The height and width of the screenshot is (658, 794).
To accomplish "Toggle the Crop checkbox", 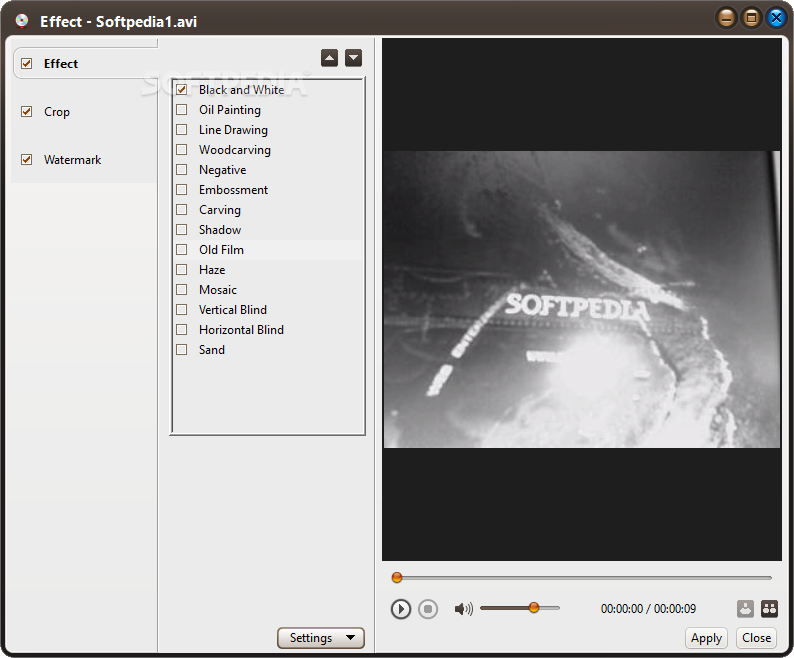I will point(26,111).
